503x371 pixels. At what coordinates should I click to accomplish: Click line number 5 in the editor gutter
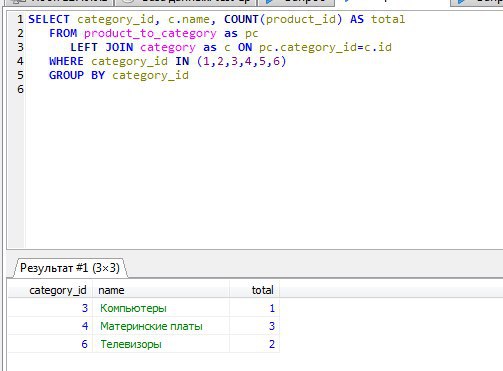[20, 75]
